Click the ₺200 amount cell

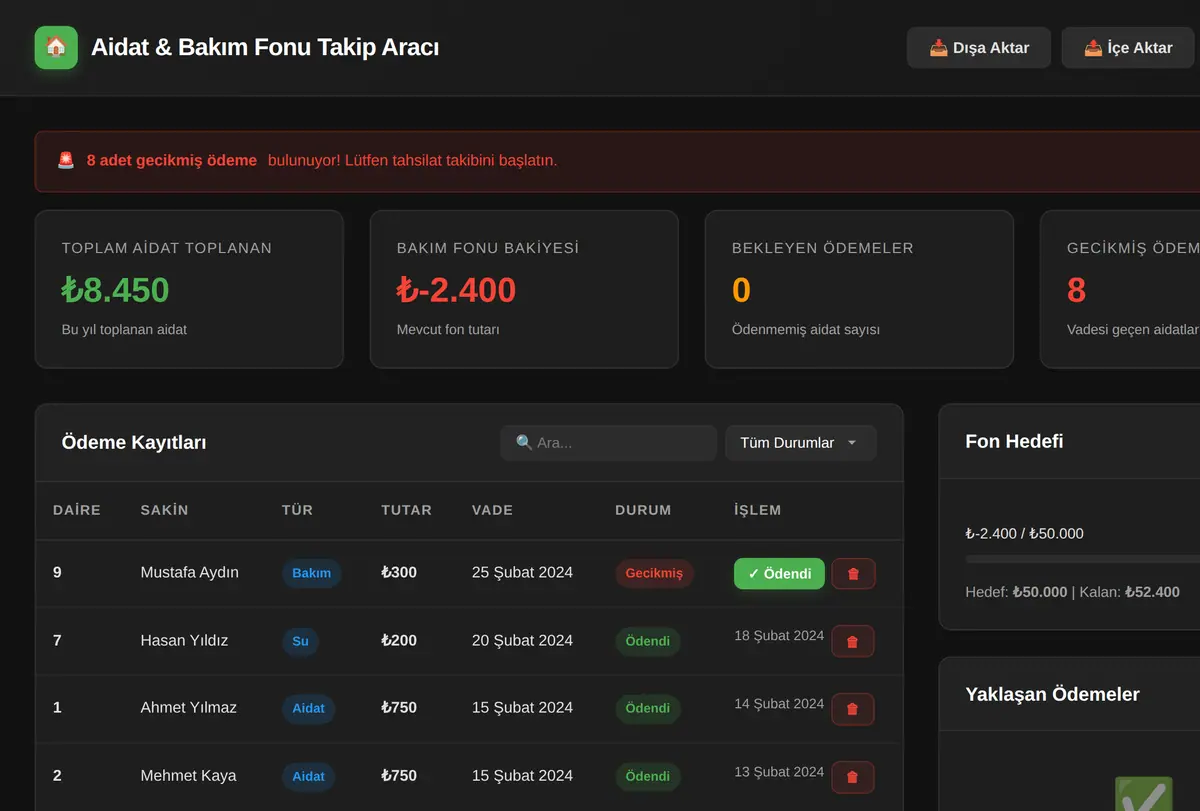click(x=399, y=640)
